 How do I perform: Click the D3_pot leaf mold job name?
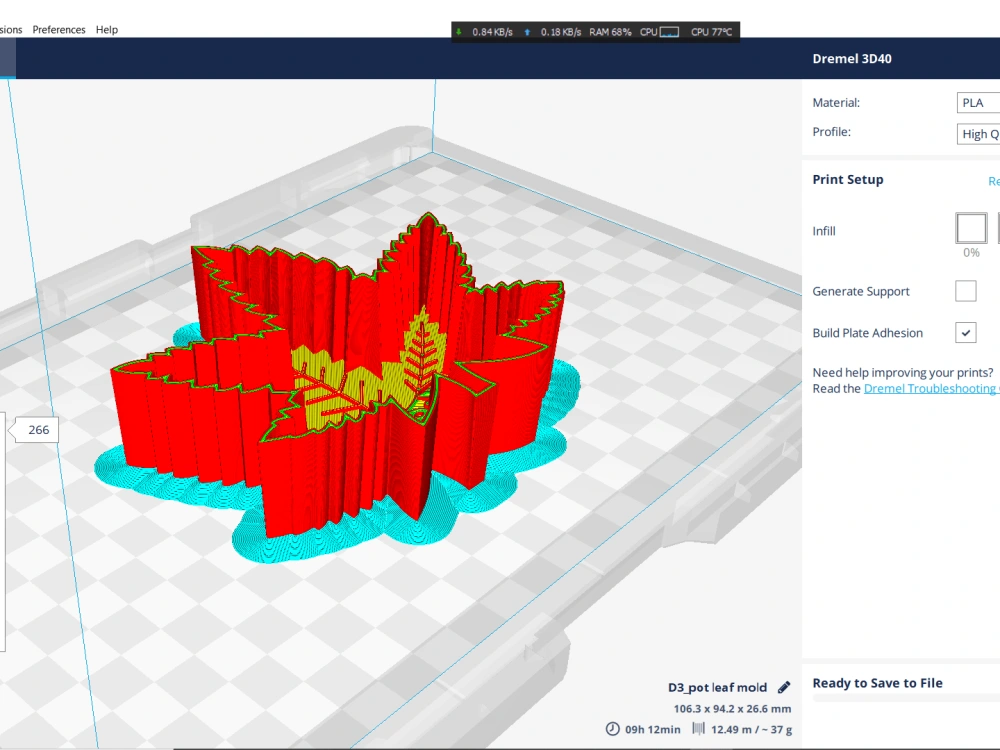717,687
